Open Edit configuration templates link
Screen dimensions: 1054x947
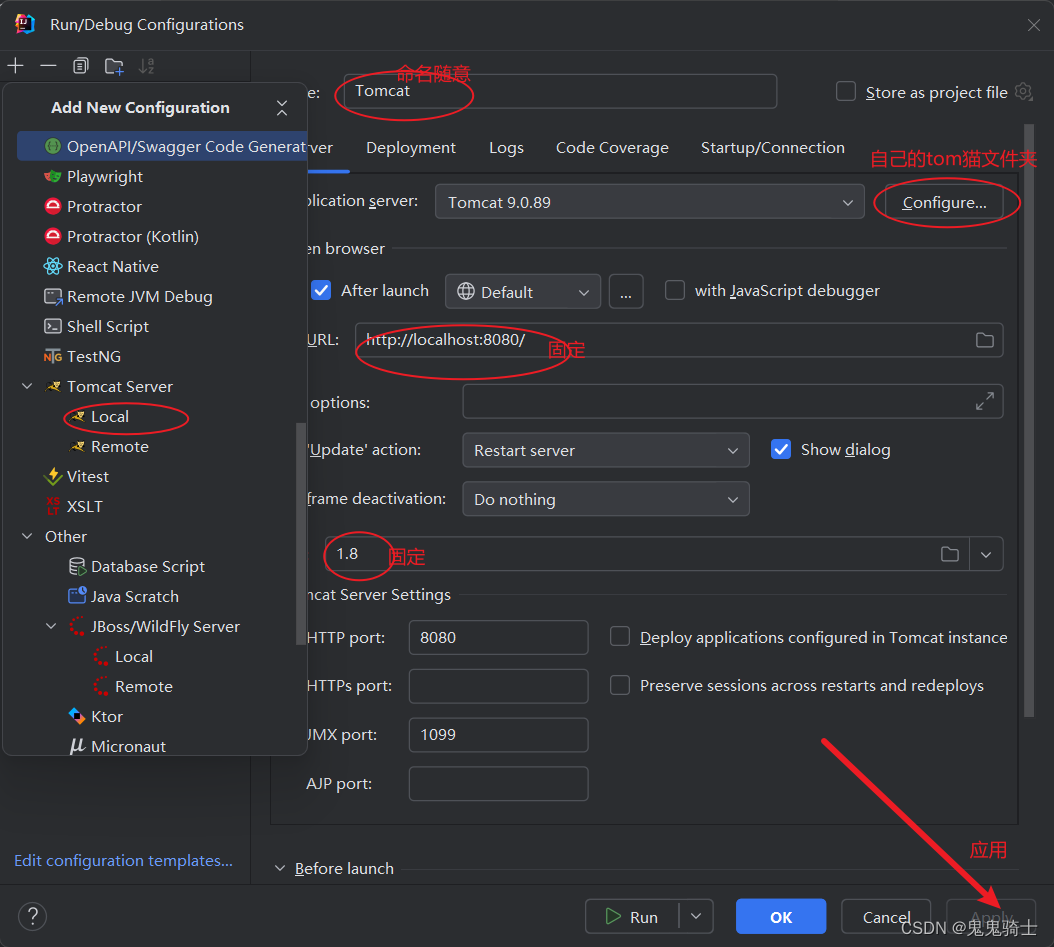tap(124, 860)
